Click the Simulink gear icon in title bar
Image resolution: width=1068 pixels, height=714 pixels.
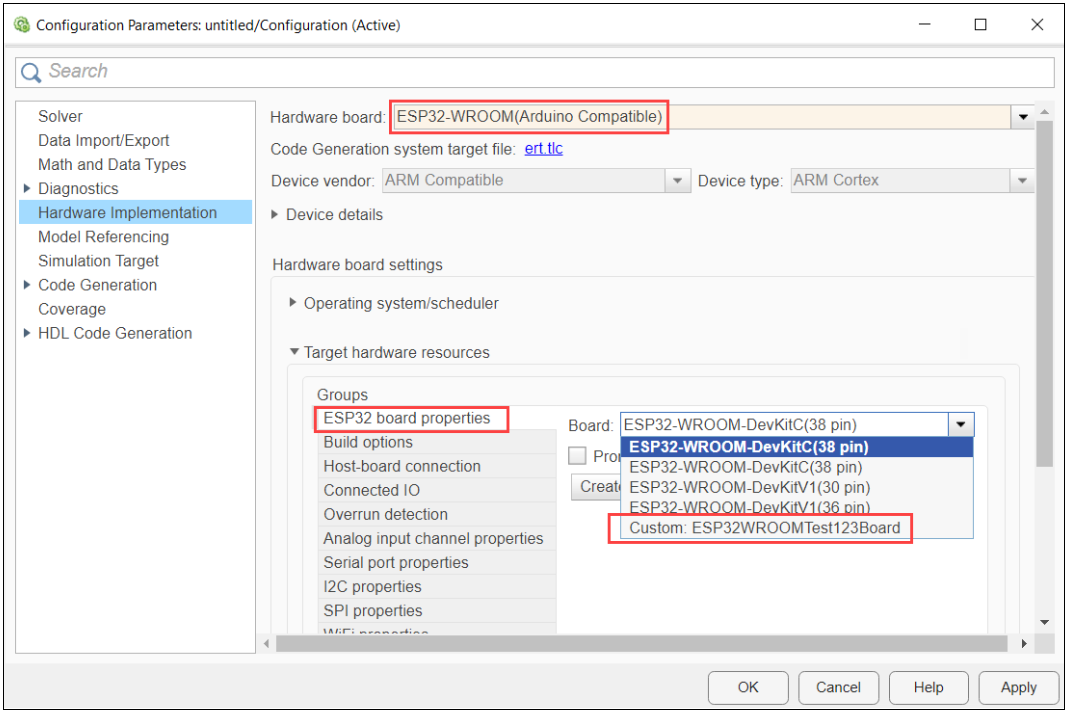coord(21,25)
